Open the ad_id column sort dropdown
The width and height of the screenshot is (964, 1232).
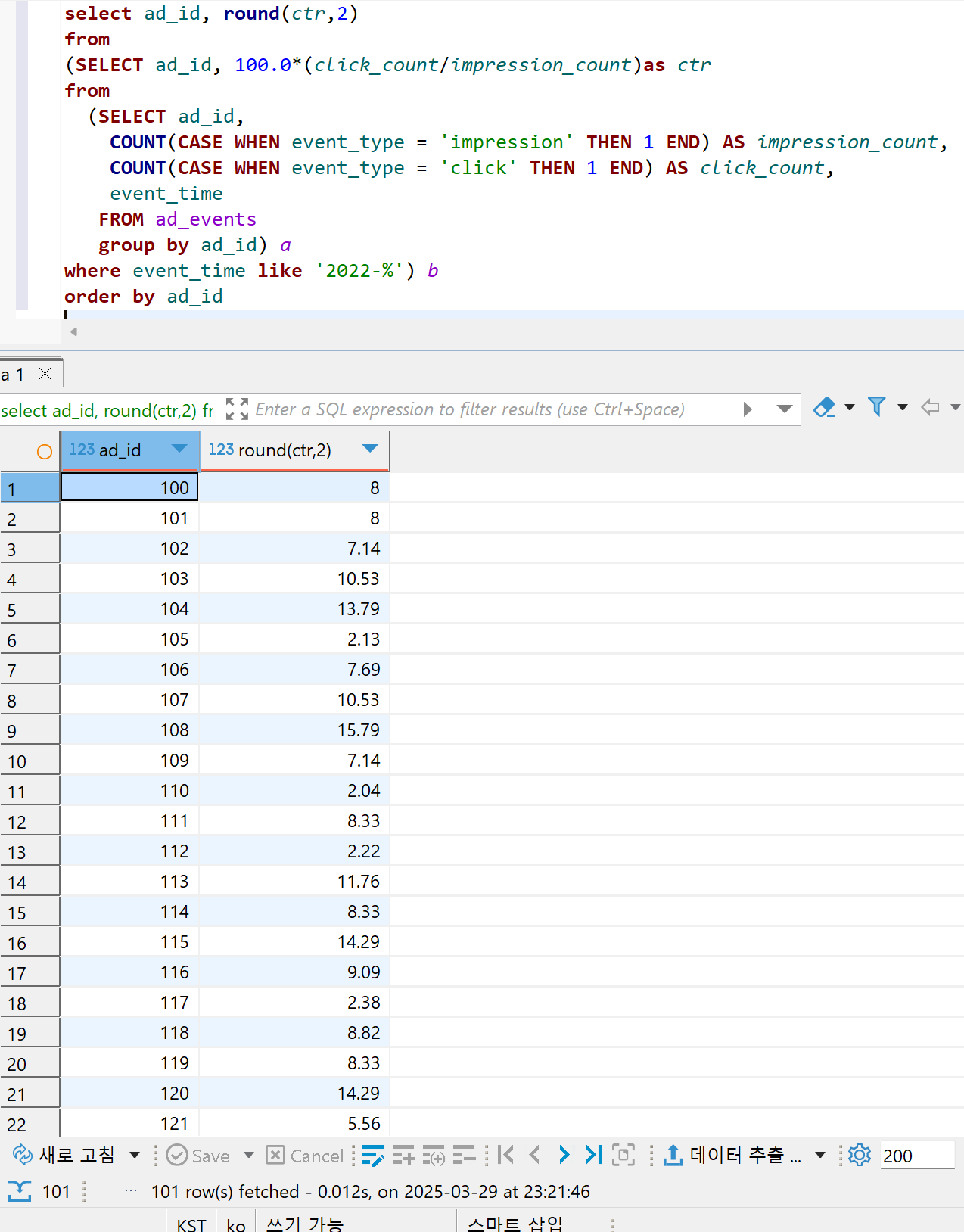179,449
